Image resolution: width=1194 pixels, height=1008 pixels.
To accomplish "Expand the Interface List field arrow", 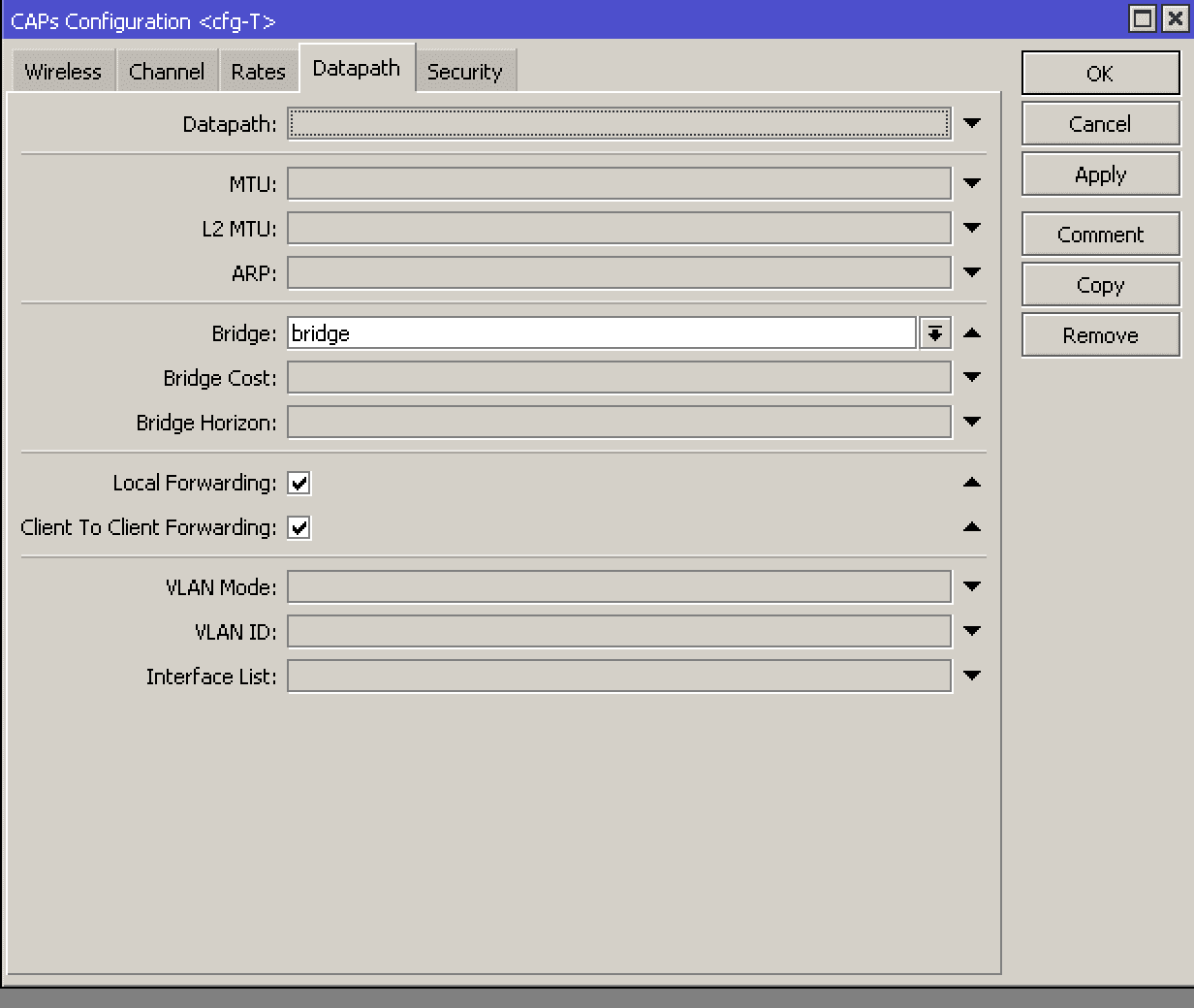I will (x=972, y=676).
